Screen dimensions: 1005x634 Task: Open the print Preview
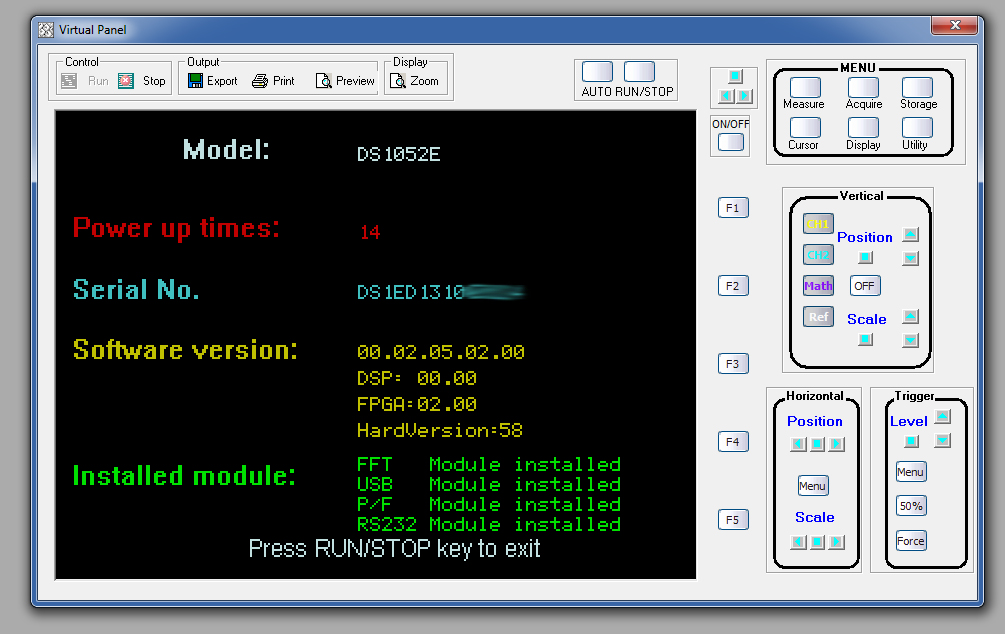point(345,81)
